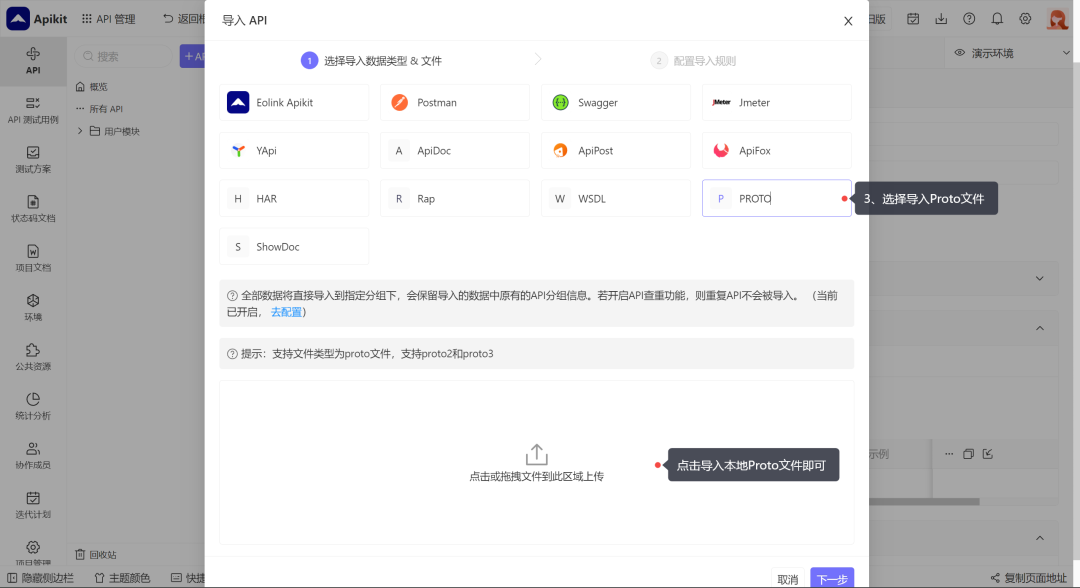The height and width of the screenshot is (588, 1080).
Task: Select PROTO import type
Action: coord(776,199)
